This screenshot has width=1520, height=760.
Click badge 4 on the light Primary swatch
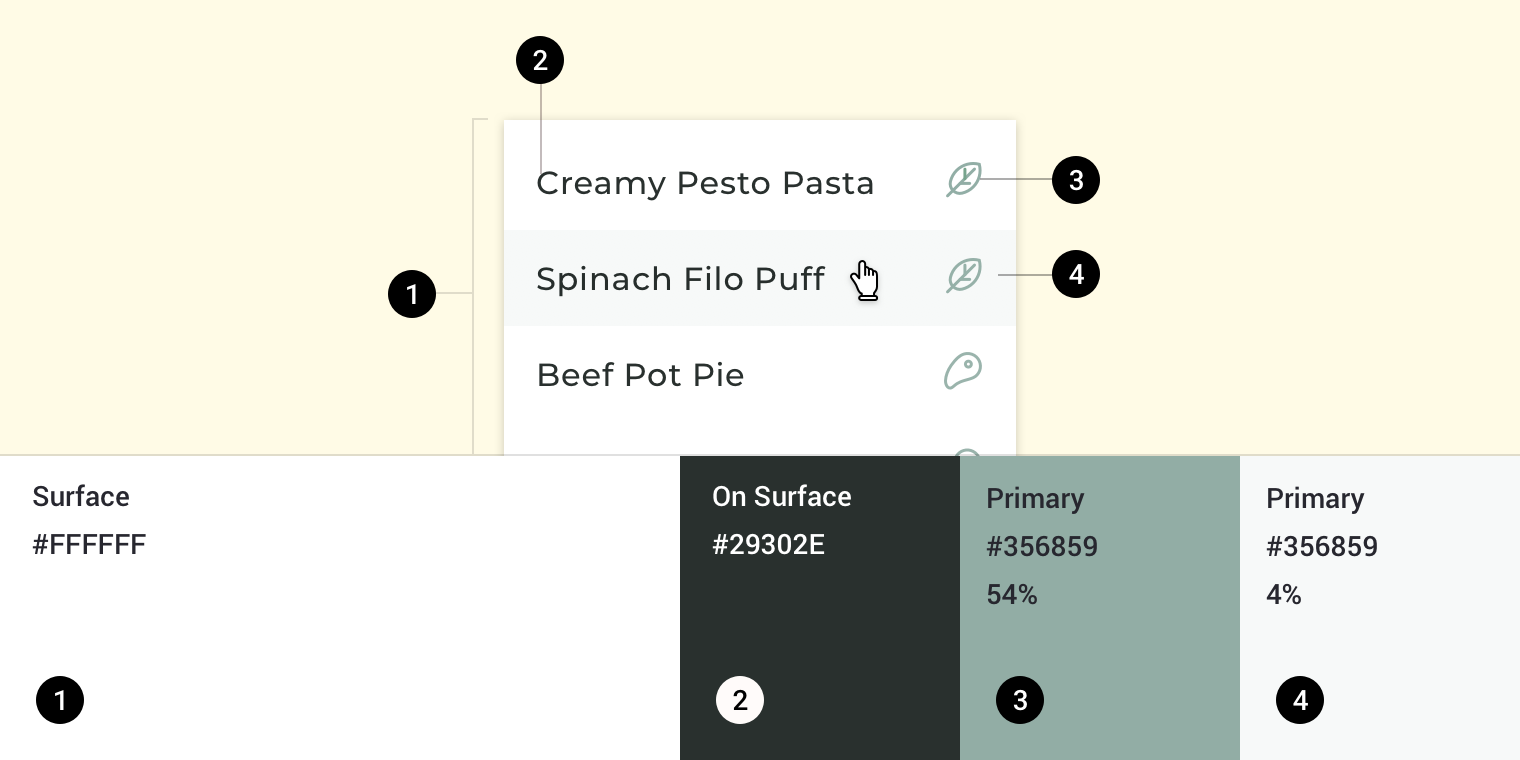point(1300,700)
